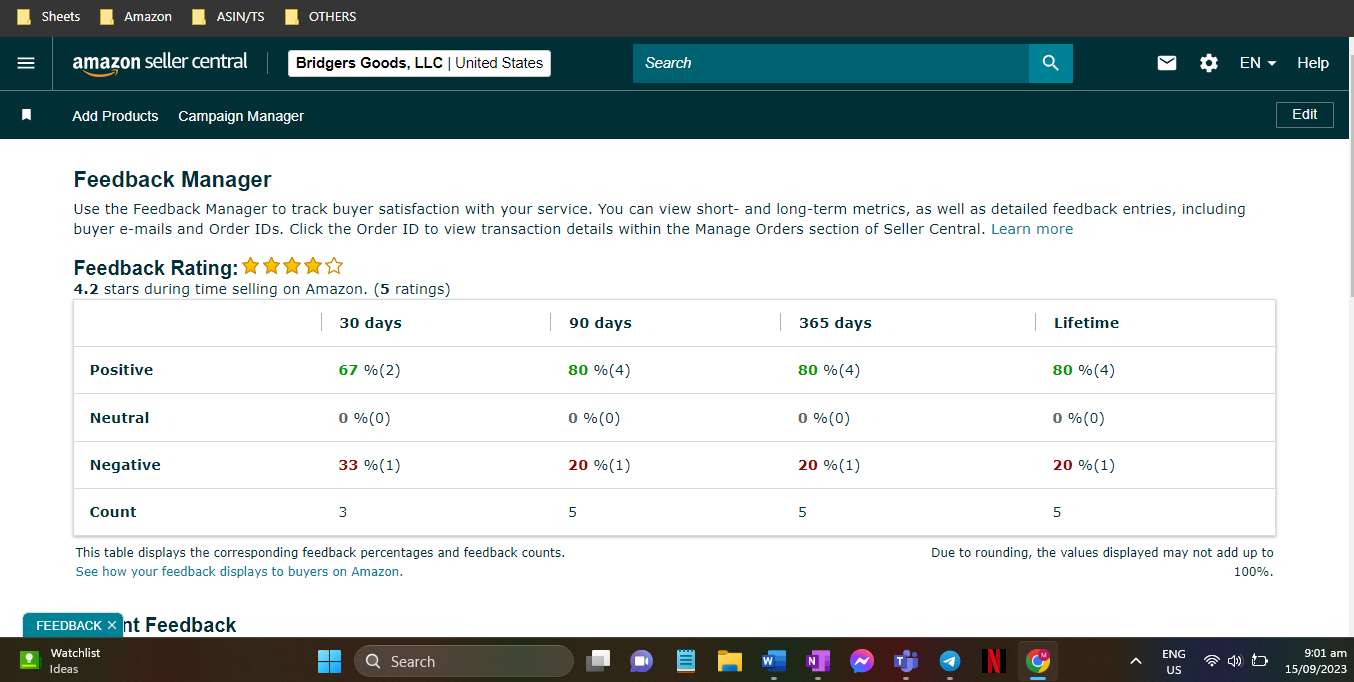Open the Amazon bookmarks folder
The image size is (1354, 682).
136,17
